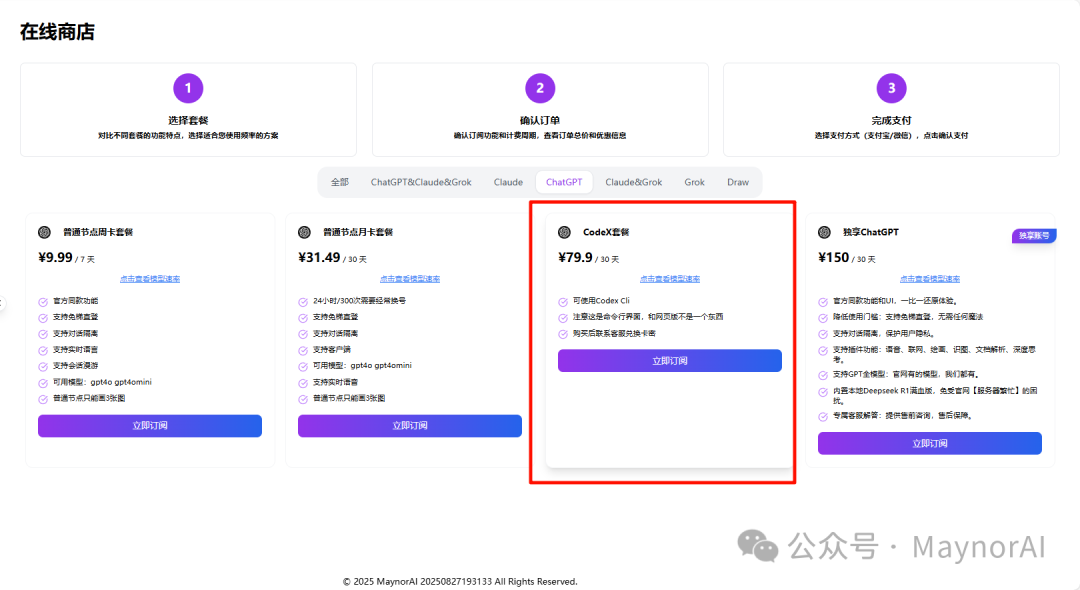Click check icon beside 官方同款功能和UI row

click(x=823, y=302)
